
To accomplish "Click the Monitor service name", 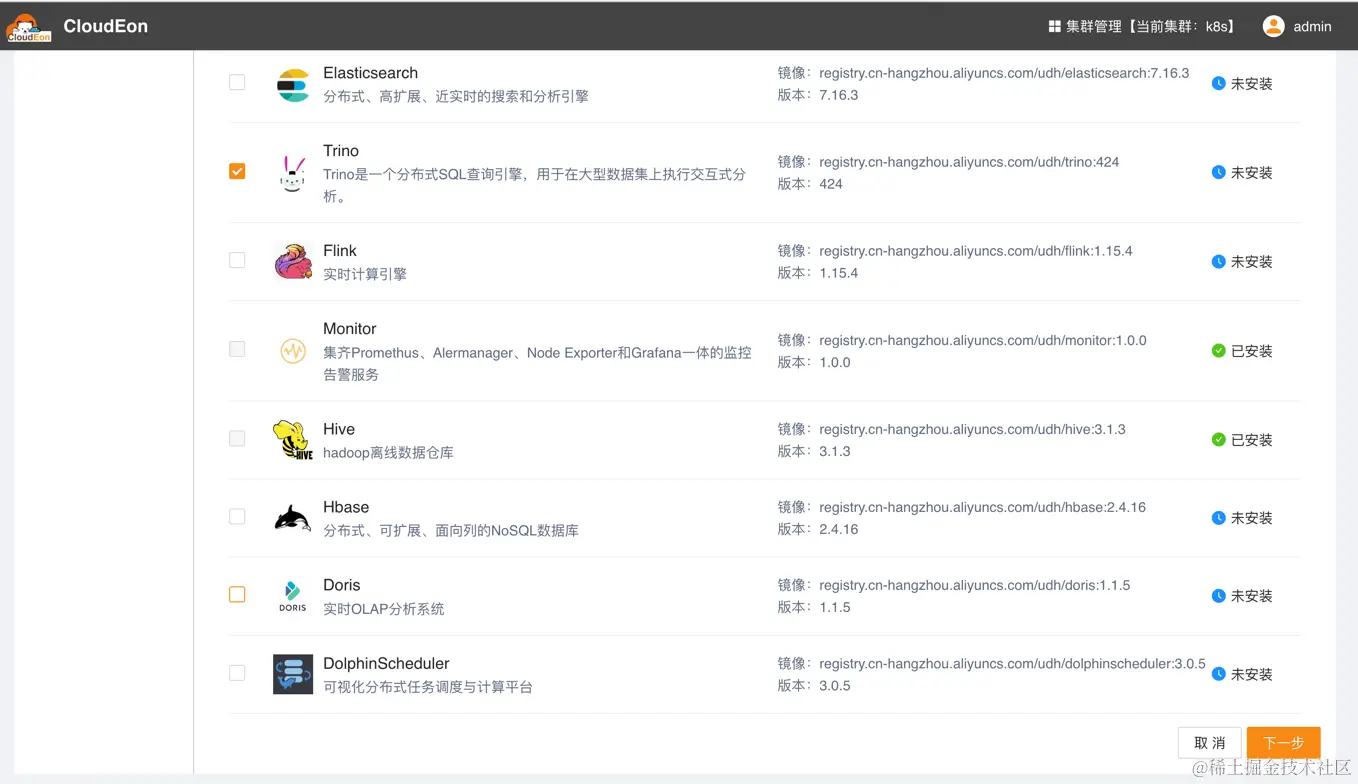I will pos(350,329).
